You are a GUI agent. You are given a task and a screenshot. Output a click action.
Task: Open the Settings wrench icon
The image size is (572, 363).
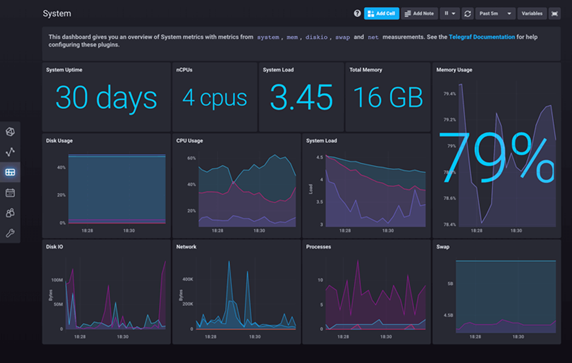coord(10,233)
